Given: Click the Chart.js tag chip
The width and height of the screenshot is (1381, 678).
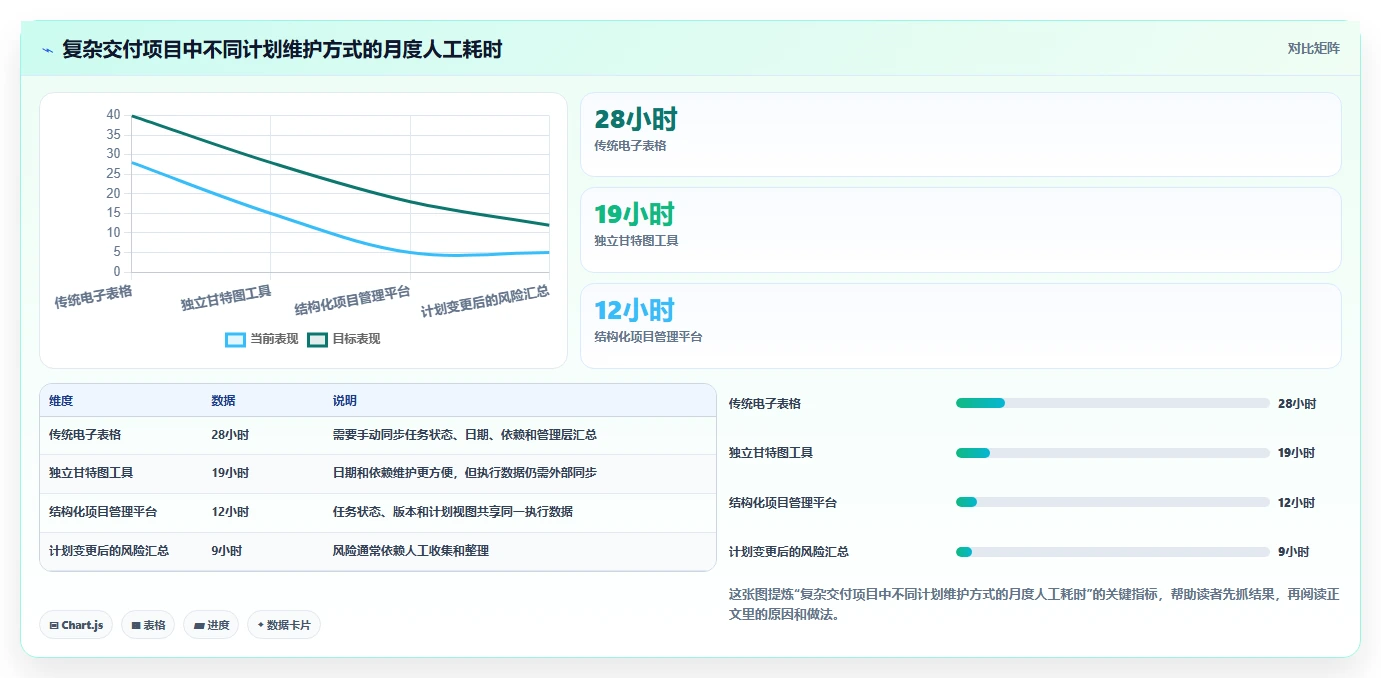Looking at the screenshot, I should (76, 625).
